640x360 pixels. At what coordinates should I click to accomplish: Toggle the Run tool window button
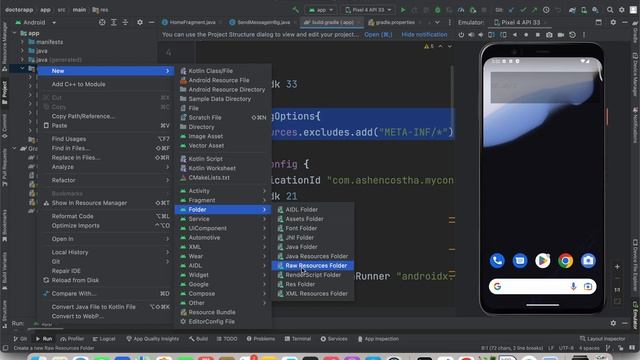44,339
